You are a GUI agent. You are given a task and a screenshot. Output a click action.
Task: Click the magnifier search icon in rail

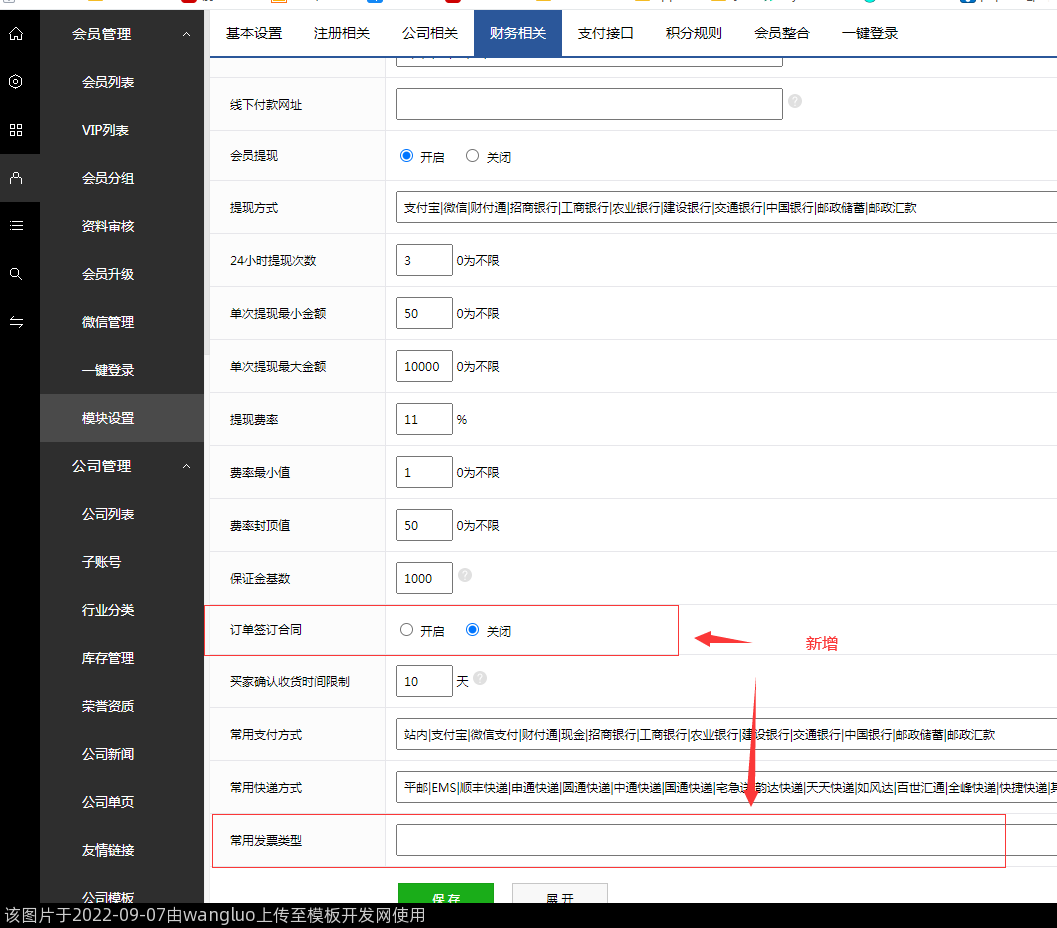16,274
